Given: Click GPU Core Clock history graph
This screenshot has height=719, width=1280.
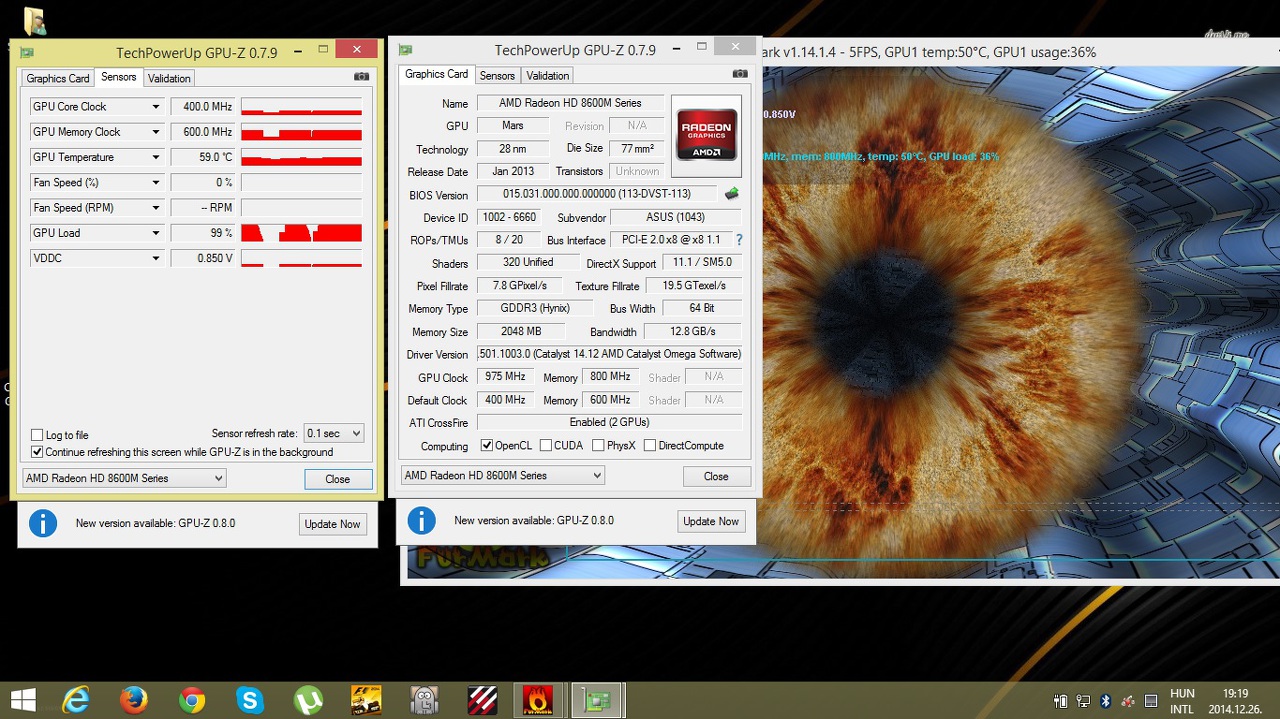Looking at the screenshot, I should (x=301, y=106).
